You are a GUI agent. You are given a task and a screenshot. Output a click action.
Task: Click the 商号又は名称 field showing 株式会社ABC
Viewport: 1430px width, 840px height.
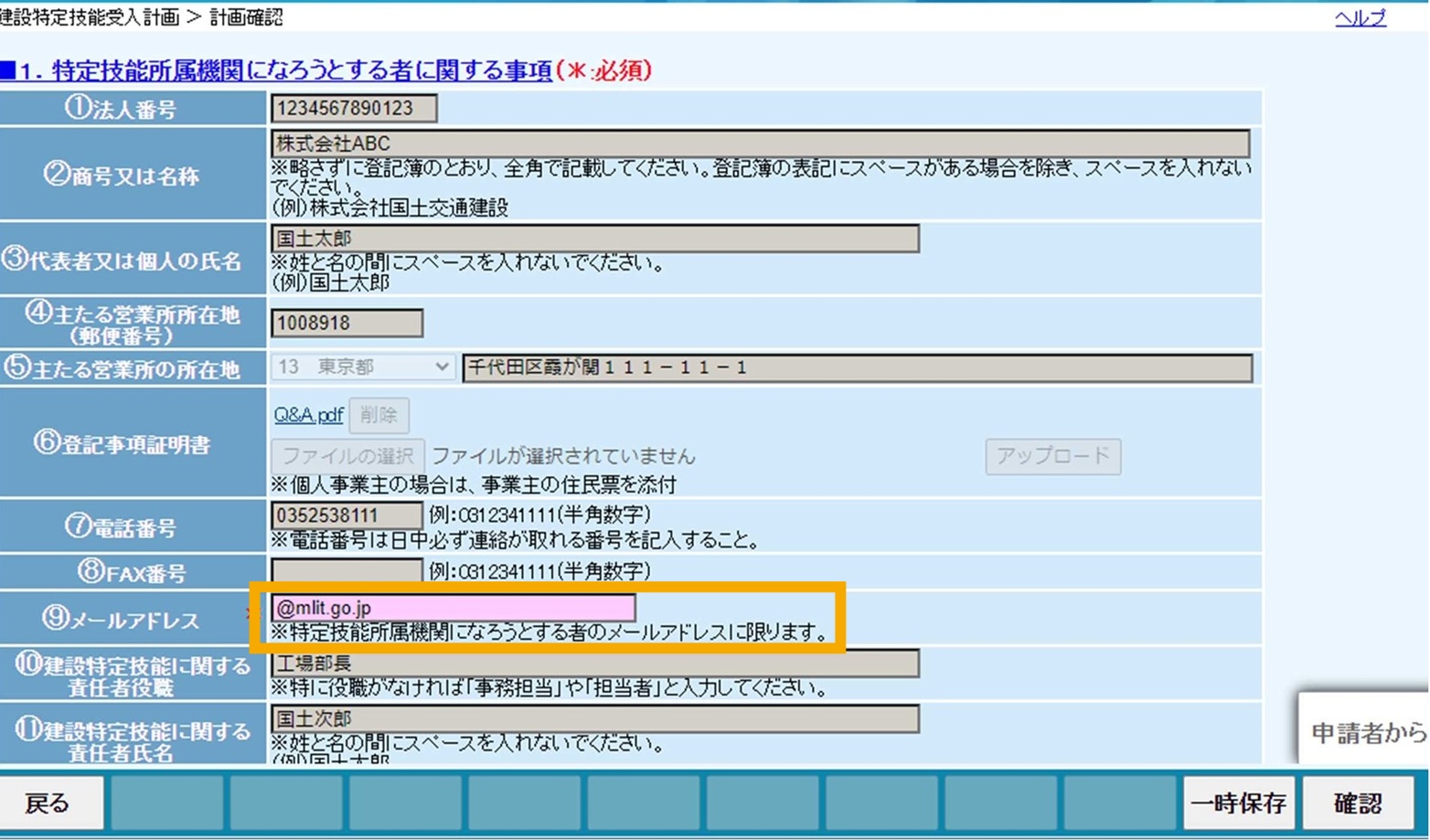point(760,144)
